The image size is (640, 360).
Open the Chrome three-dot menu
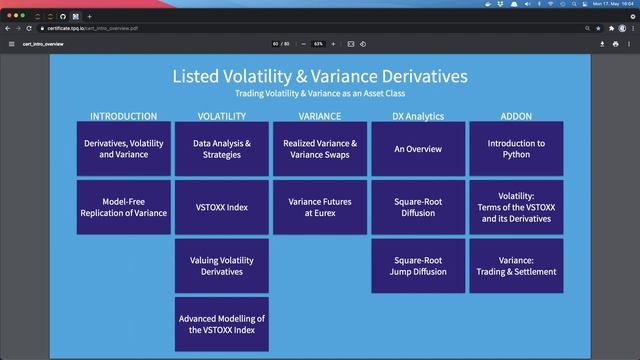633,29
